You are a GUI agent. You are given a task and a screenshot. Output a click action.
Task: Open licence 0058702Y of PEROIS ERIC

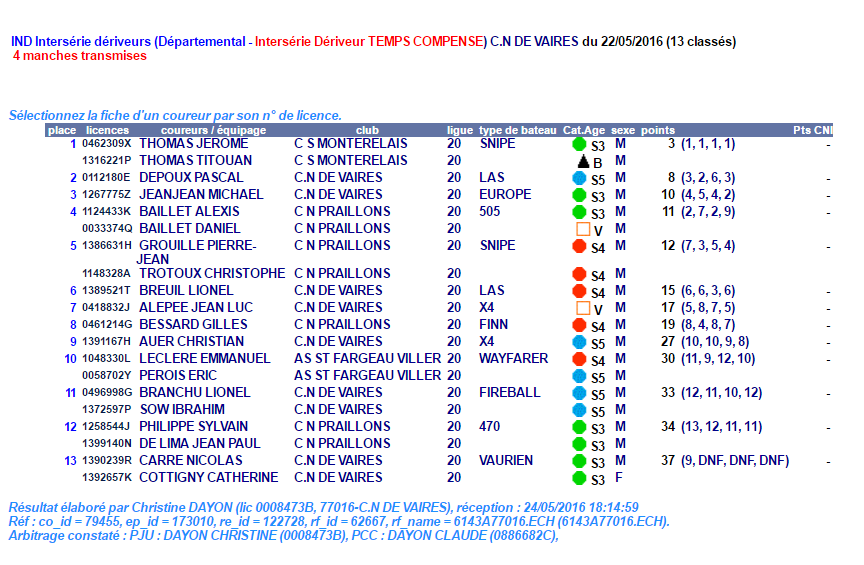pos(107,376)
